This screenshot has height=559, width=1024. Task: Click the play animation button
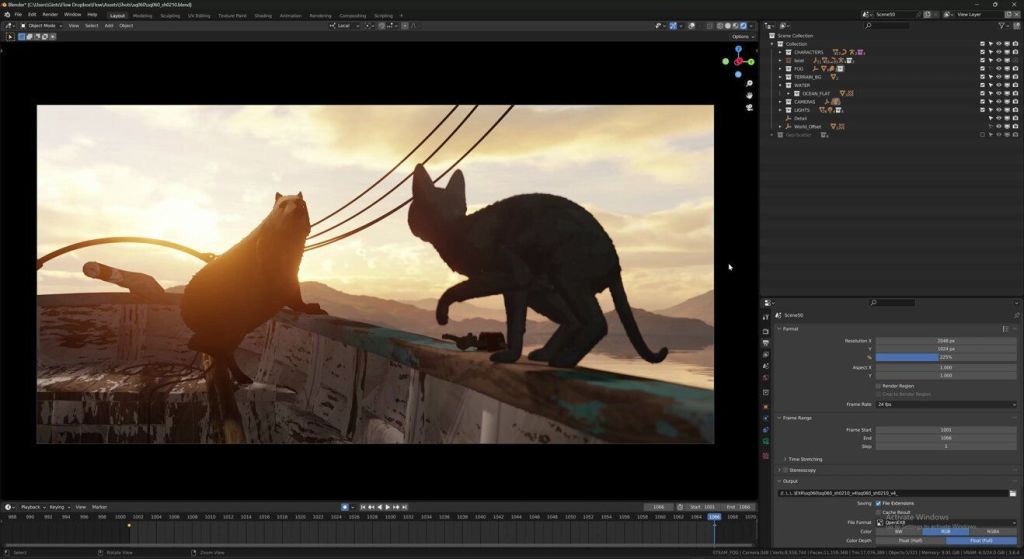(388, 507)
